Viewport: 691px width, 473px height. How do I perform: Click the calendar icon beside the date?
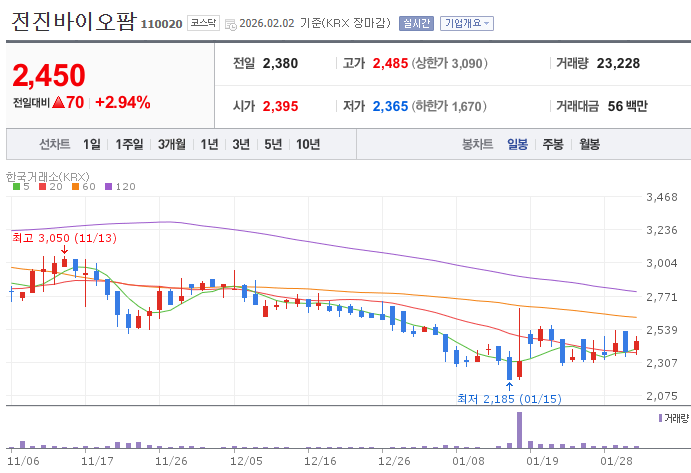pos(230,24)
